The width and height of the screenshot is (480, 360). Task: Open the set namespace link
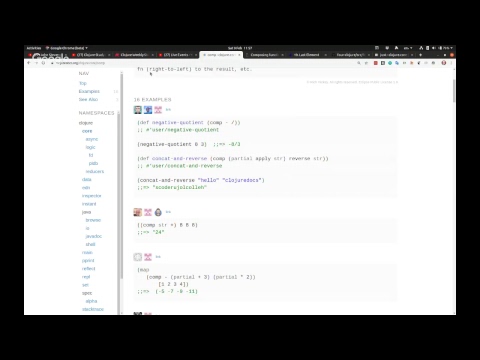coord(85,285)
